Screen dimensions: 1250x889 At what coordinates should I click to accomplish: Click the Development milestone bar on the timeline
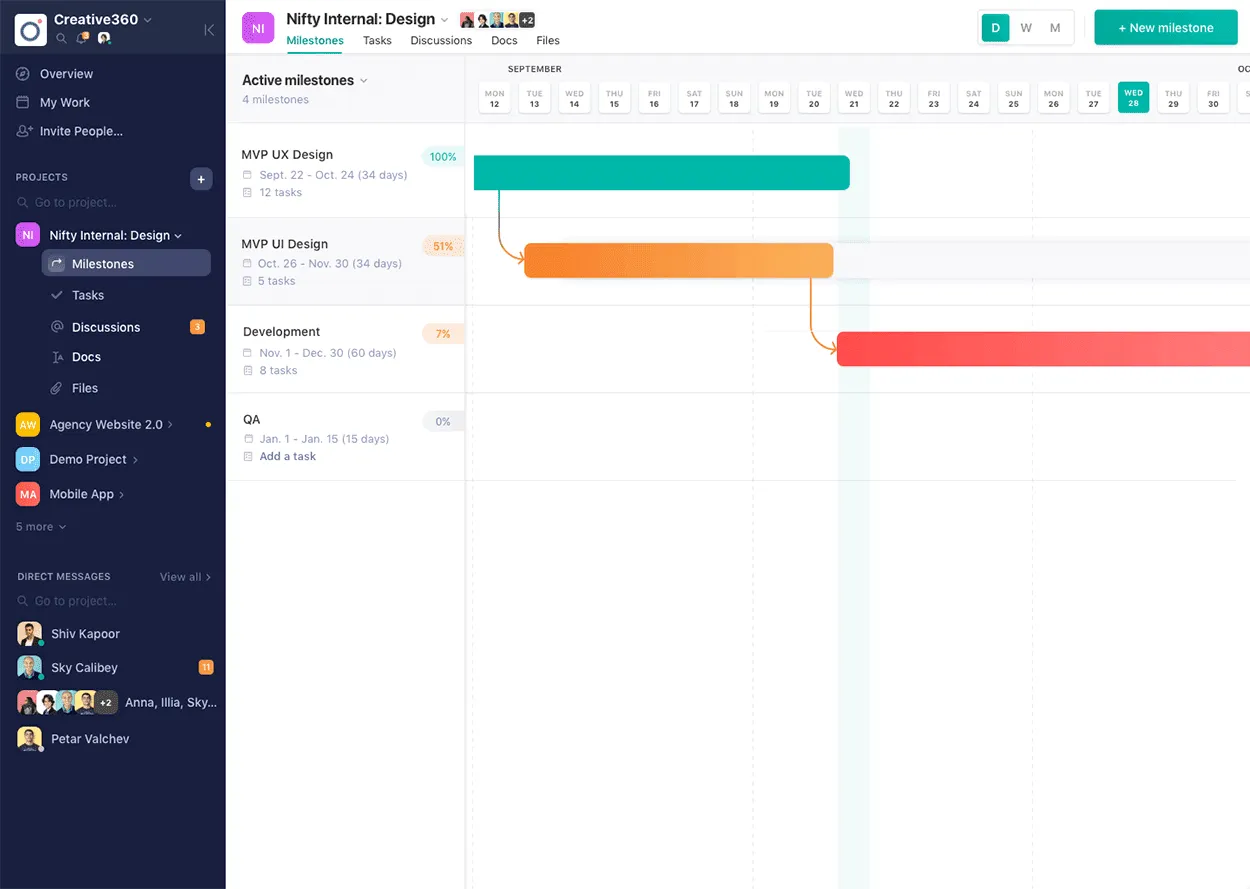point(1040,348)
